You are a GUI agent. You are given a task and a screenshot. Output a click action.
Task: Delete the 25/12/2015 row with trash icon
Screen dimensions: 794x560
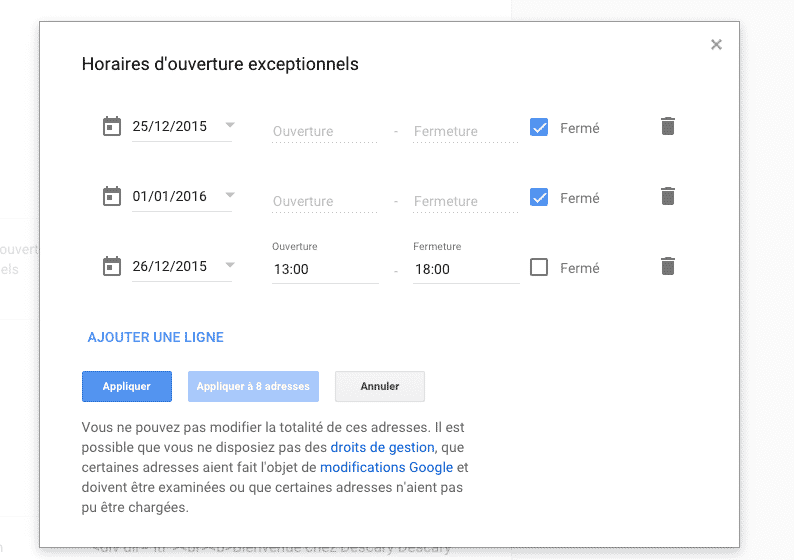pyautogui.click(x=668, y=126)
